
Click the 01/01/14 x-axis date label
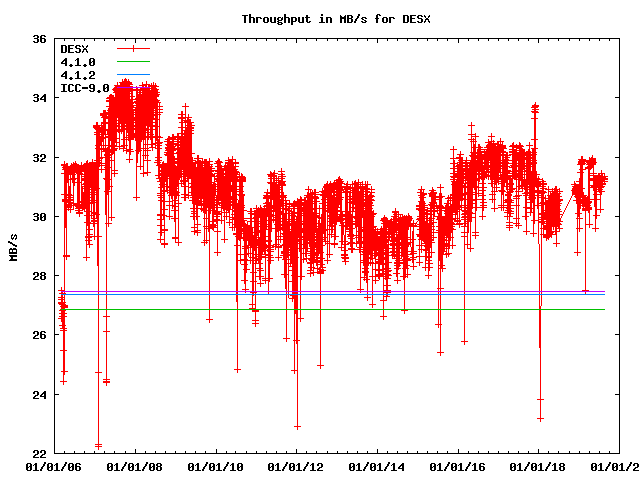[377, 467]
